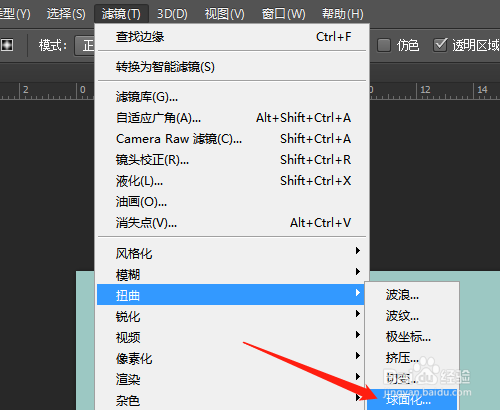Choose 挤压... distort filter
Screen dimensions: 500x410
pyautogui.click(x=412, y=358)
